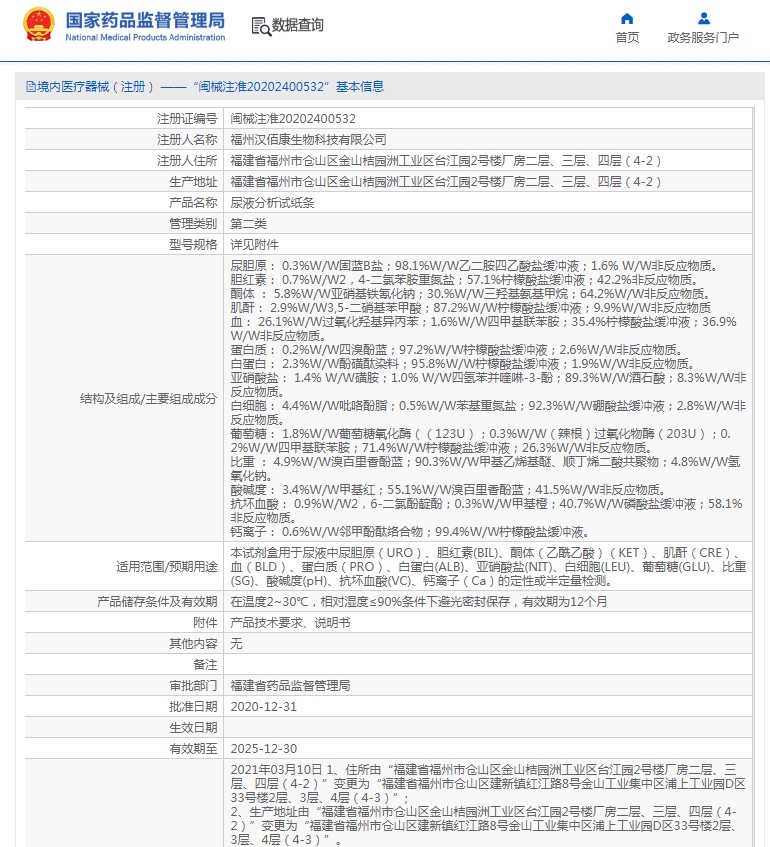Click the 适用范围/预期用途 label
Image resolution: width=770 pixels, height=847 pixels.
click(166, 567)
